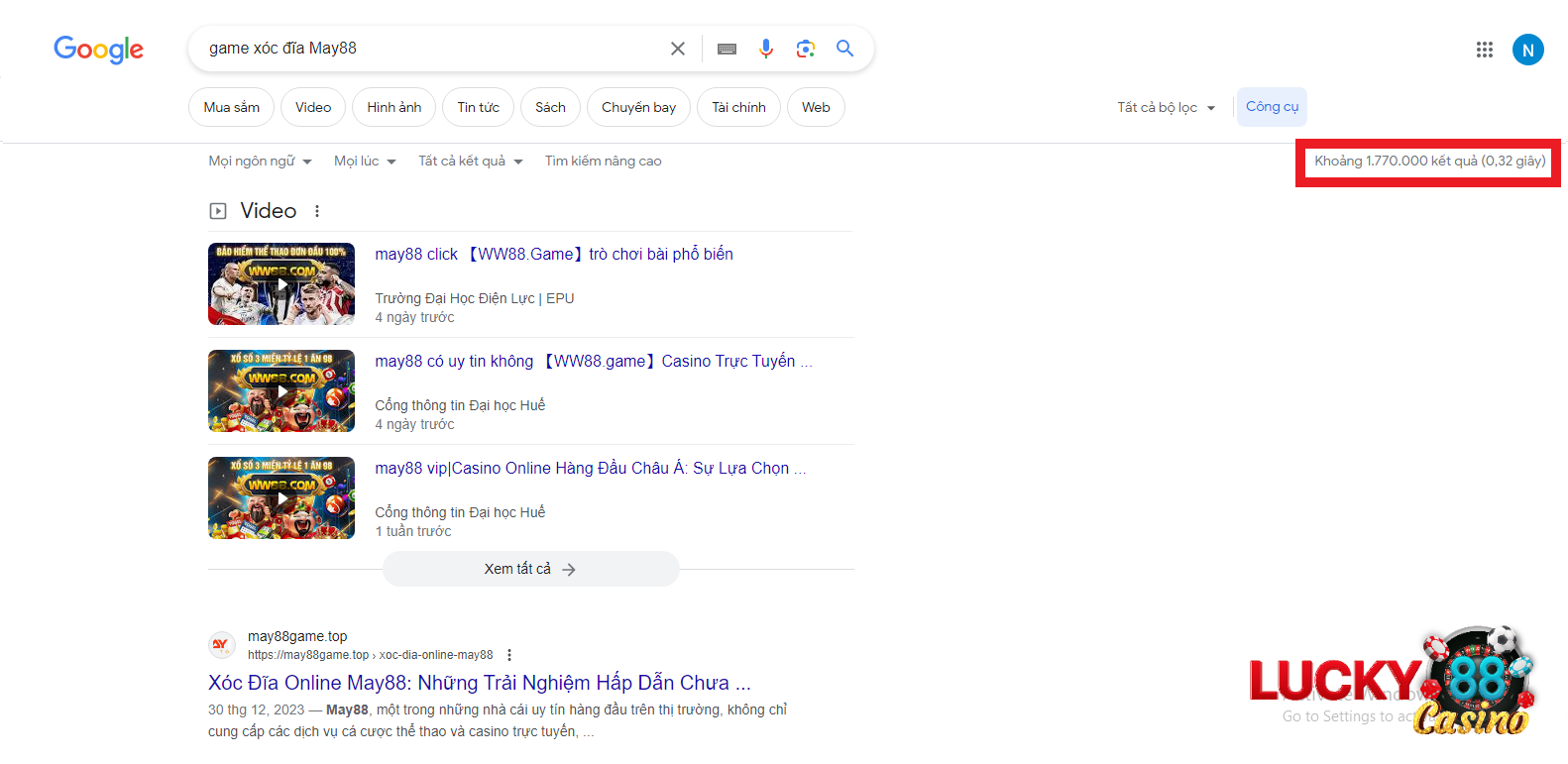The width and height of the screenshot is (1568, 764).
Task: Switch to the Video filter chip
Action: coord(313,107)
